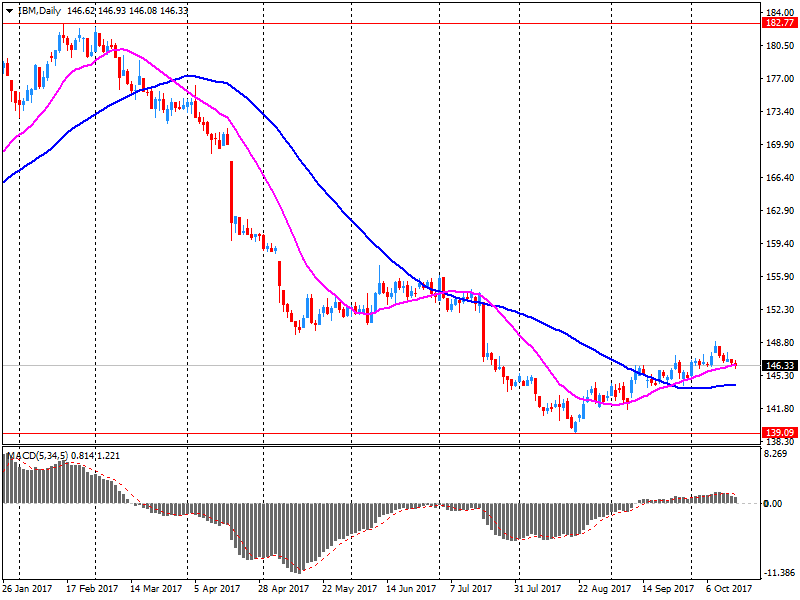Select the red 182.77 resistance level label
Image resolution: width=800 pixels, height=600 pixels.
(780, 23)
